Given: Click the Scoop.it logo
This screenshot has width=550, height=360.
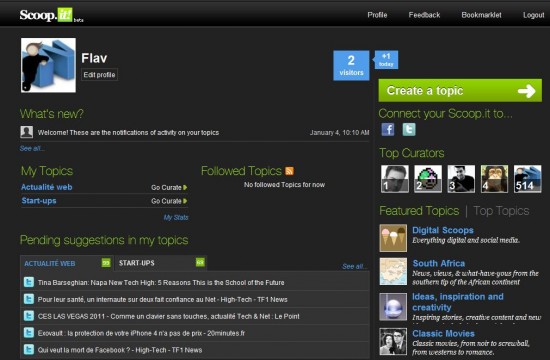Looking at the screenshot, I should point(51,15).
